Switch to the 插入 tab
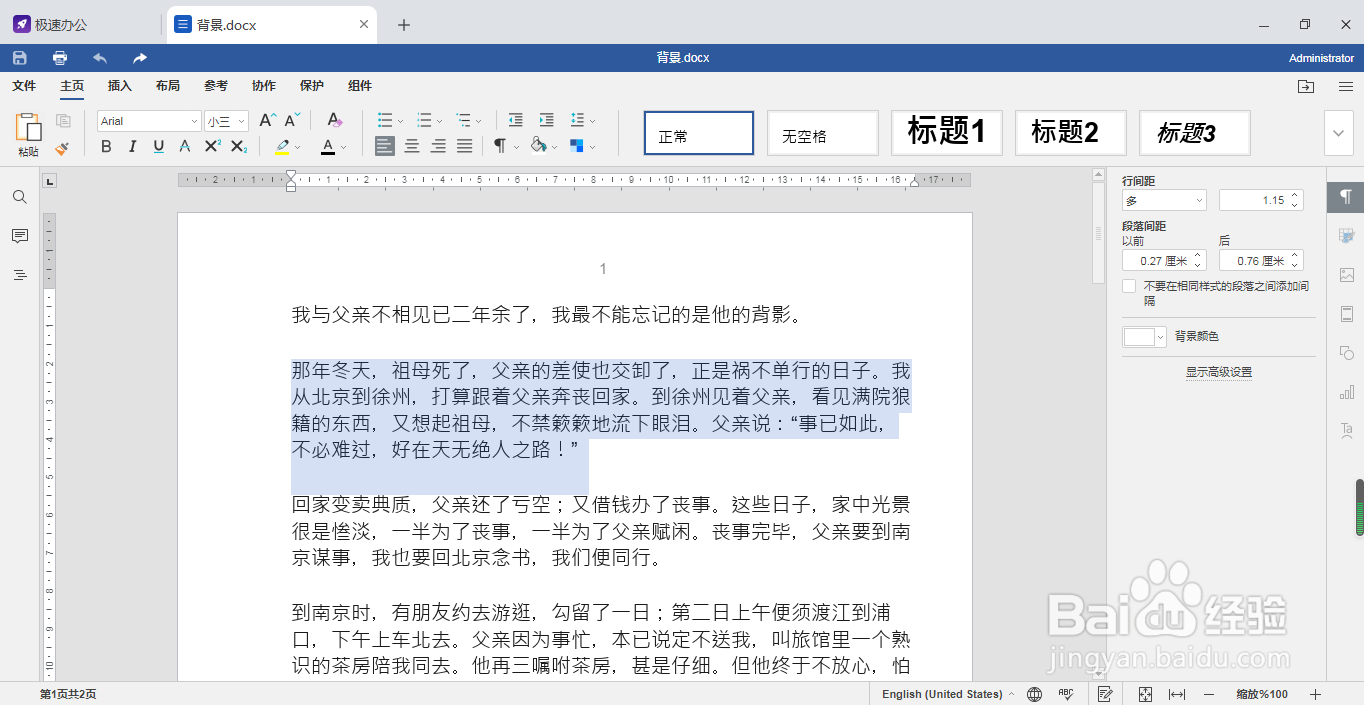Viewport: 1364px width, 705px height. click(x=120, y=86)
